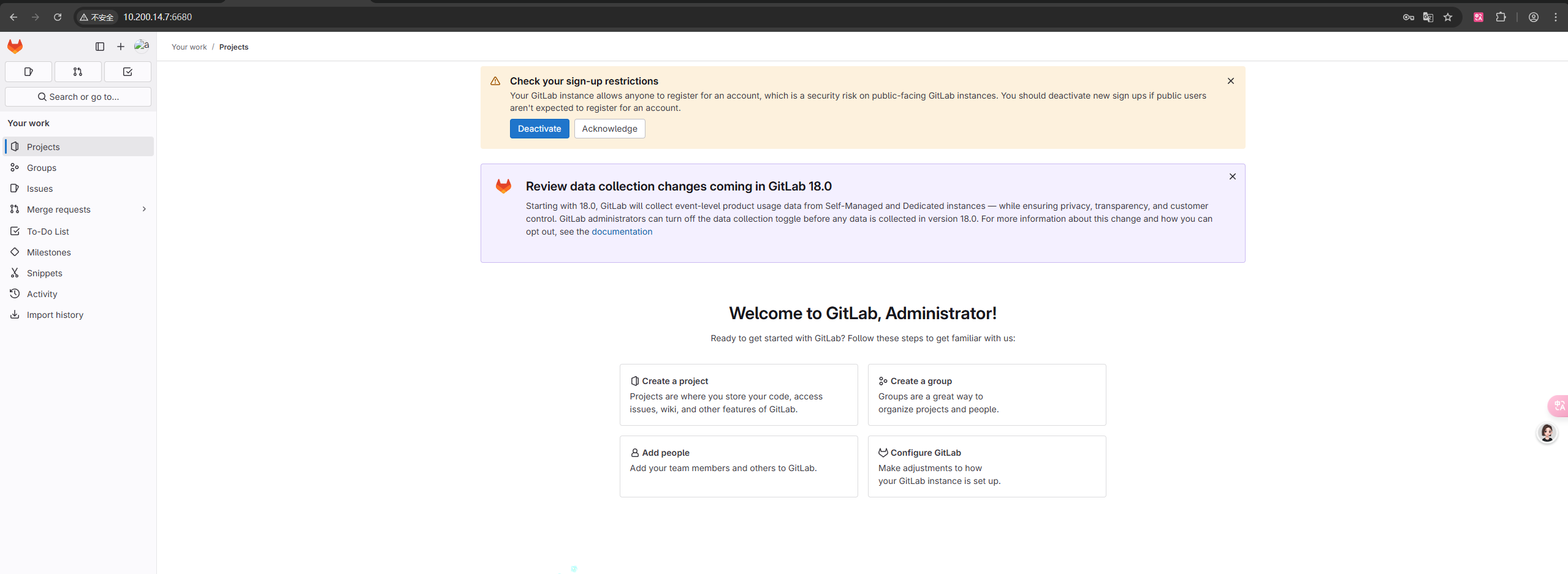1568x574 pixels.
Task: Open Import history in sidebar
Action: (78, 315)
